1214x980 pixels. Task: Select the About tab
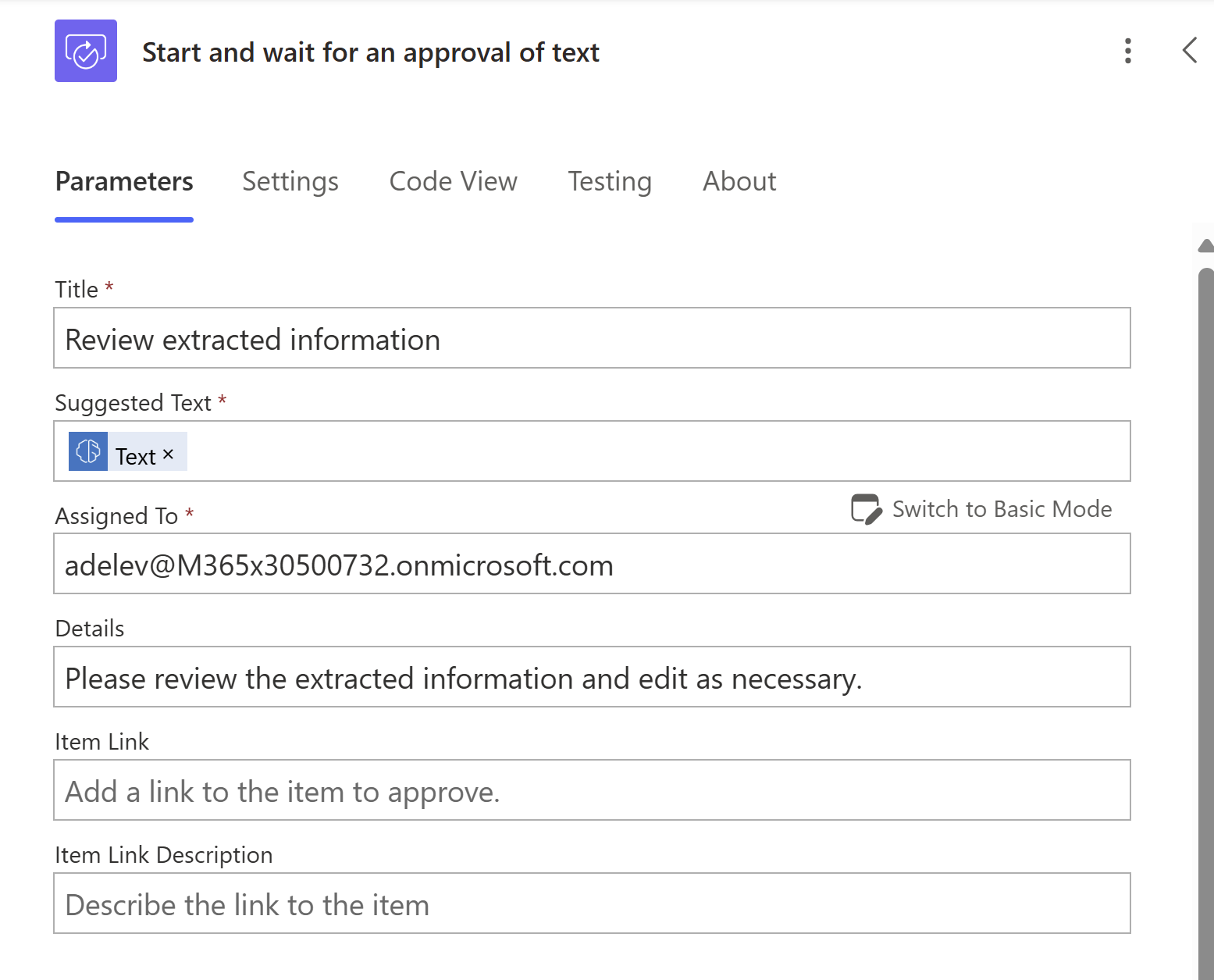click(x=739, y=182)
